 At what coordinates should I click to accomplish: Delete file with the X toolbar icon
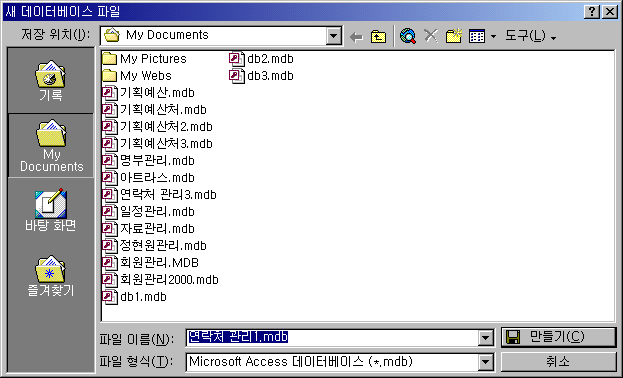pyautogui.click(x=431, y=36)
